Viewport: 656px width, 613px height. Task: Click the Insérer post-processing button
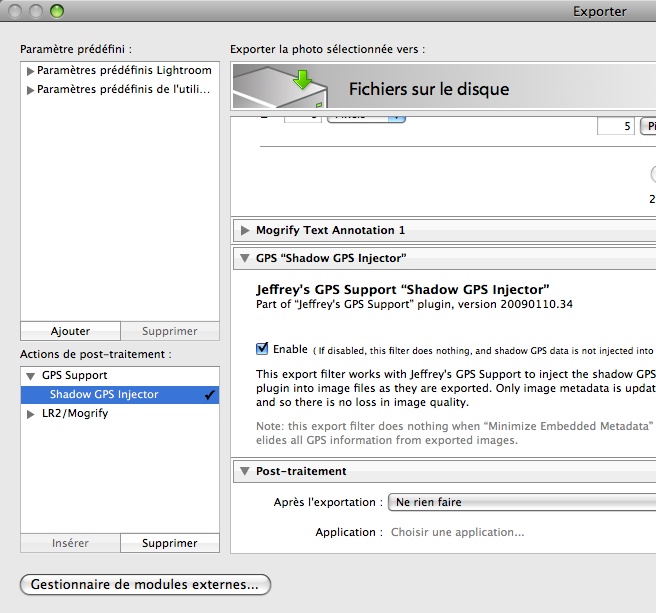70,543
